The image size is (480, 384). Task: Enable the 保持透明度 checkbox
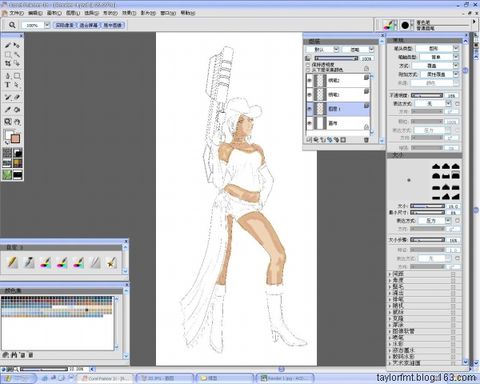(x=308, y=64)
